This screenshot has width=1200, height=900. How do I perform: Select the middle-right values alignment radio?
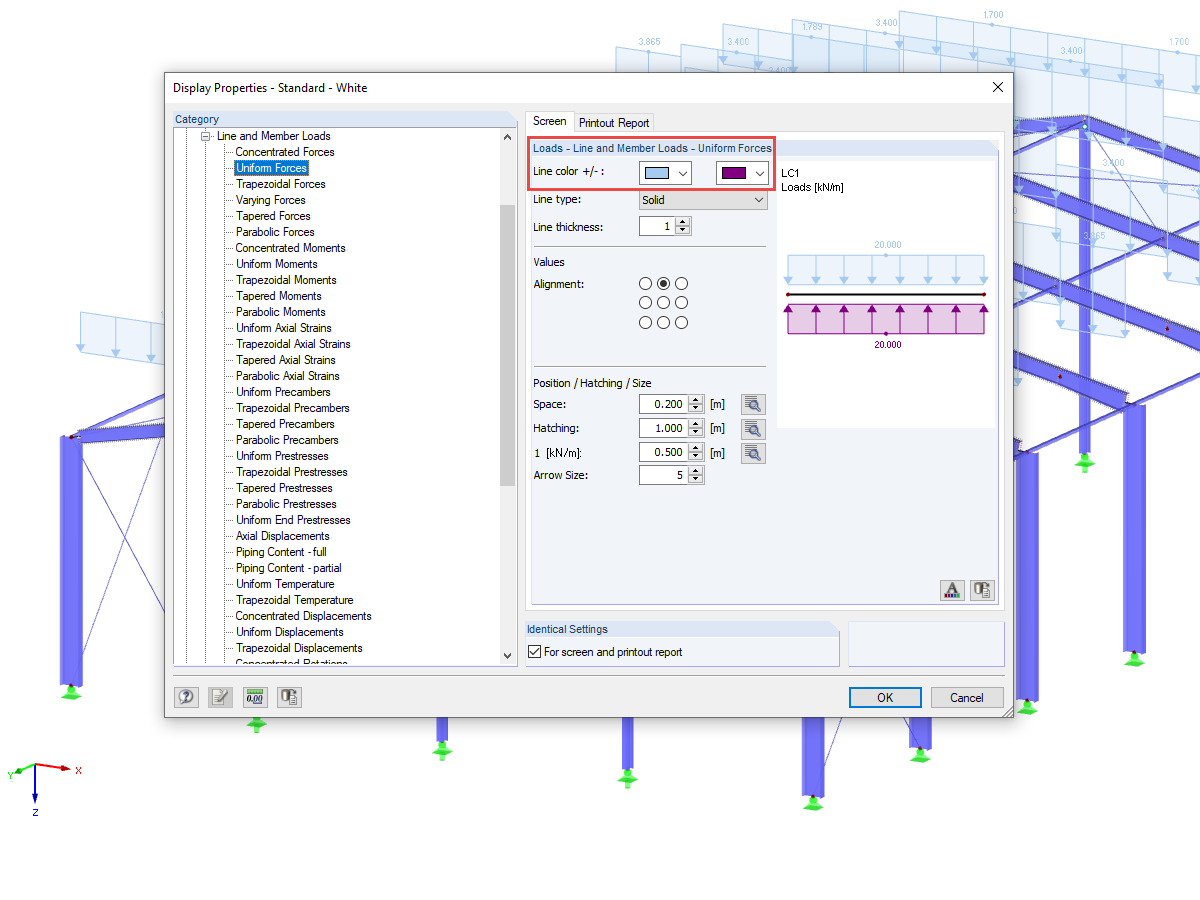point(681,302)
